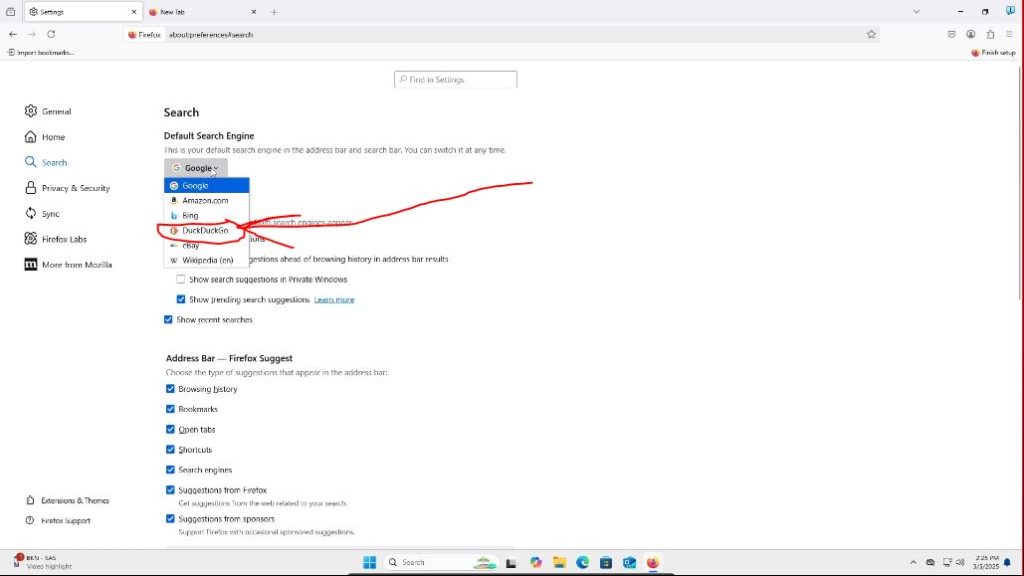The image size is (1024, 576).
Task: Show hidden system tray icons
Action: pos(913,562)
